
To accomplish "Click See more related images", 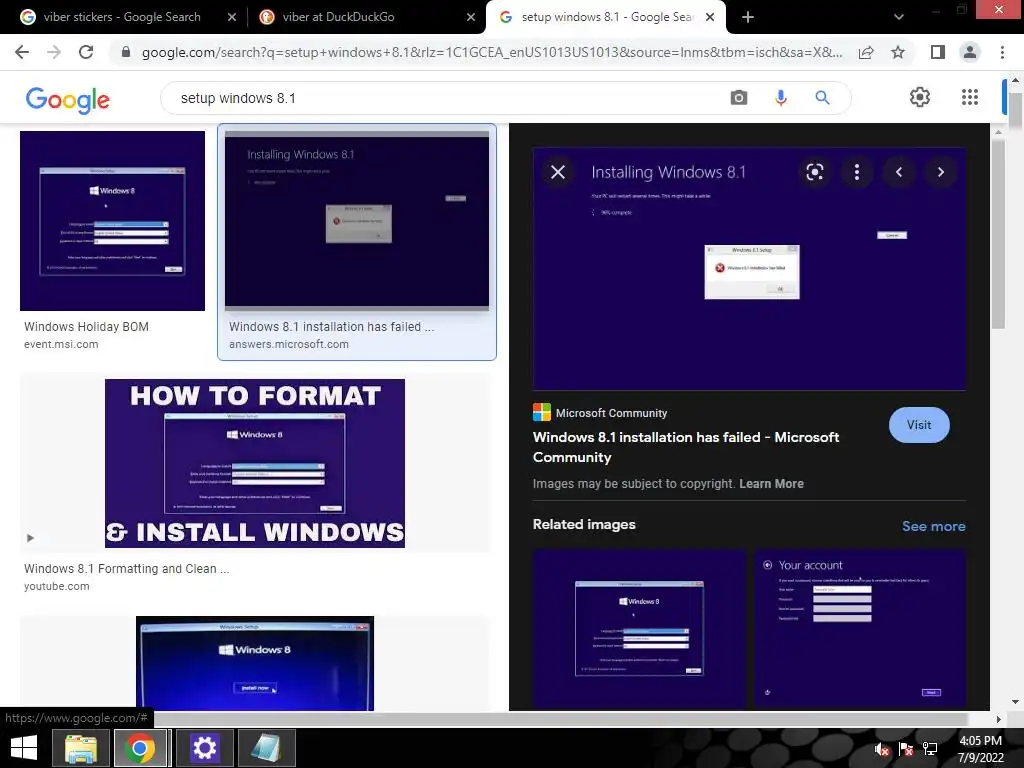I will [933, 526].
